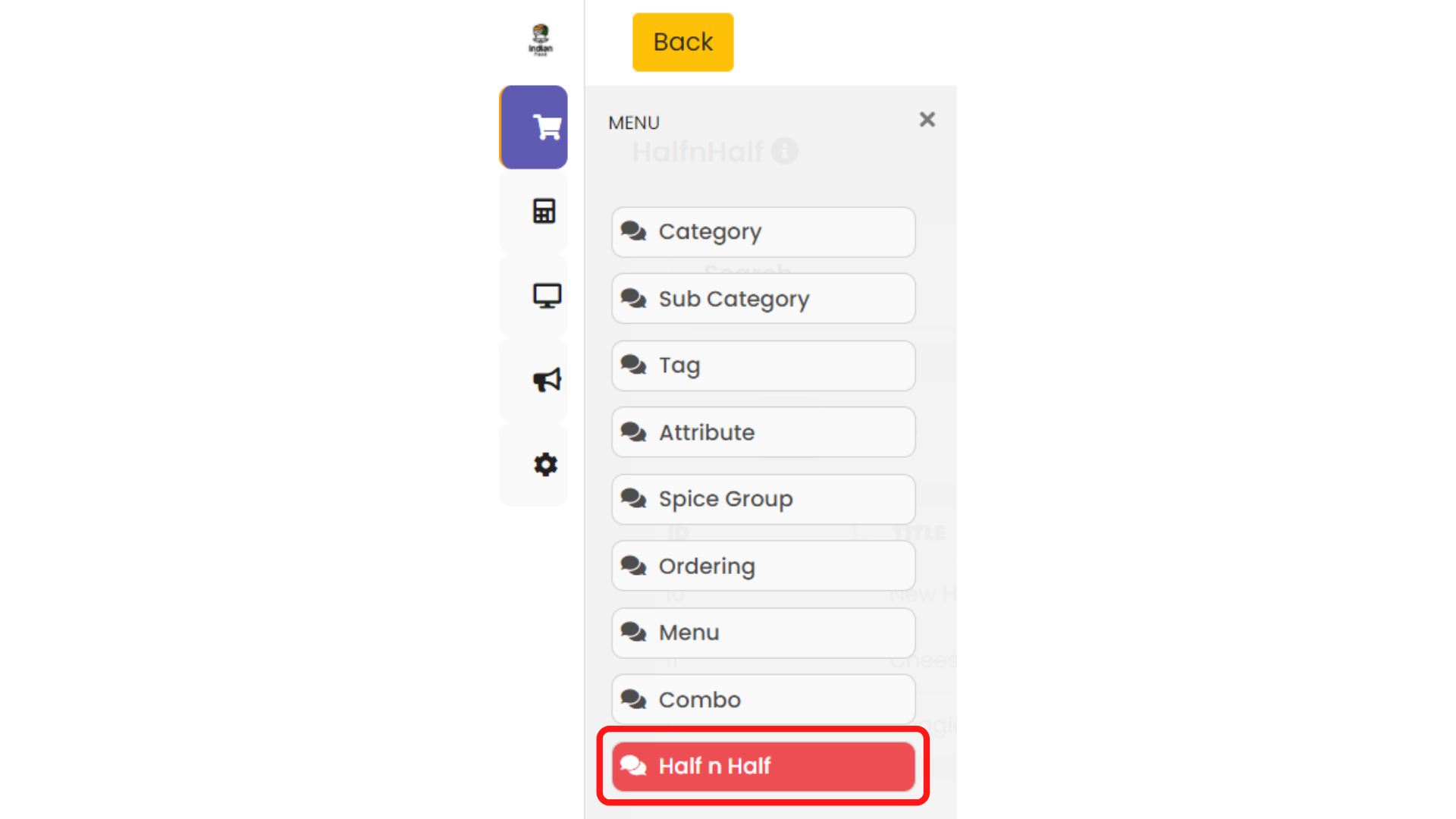
Task: Open the Ordering menu item
Action: pyautogui.click(x=763, y=566)
